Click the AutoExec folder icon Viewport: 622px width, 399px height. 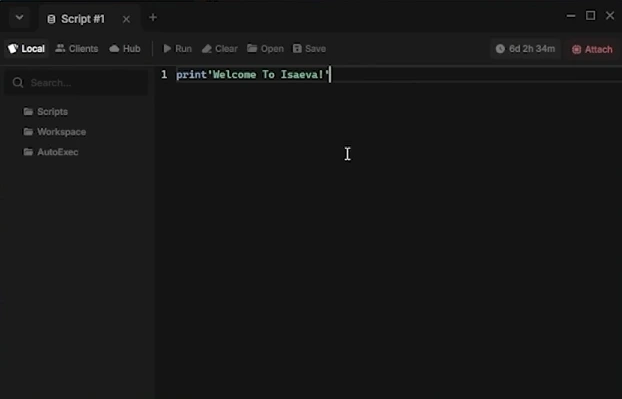[28, 152]
